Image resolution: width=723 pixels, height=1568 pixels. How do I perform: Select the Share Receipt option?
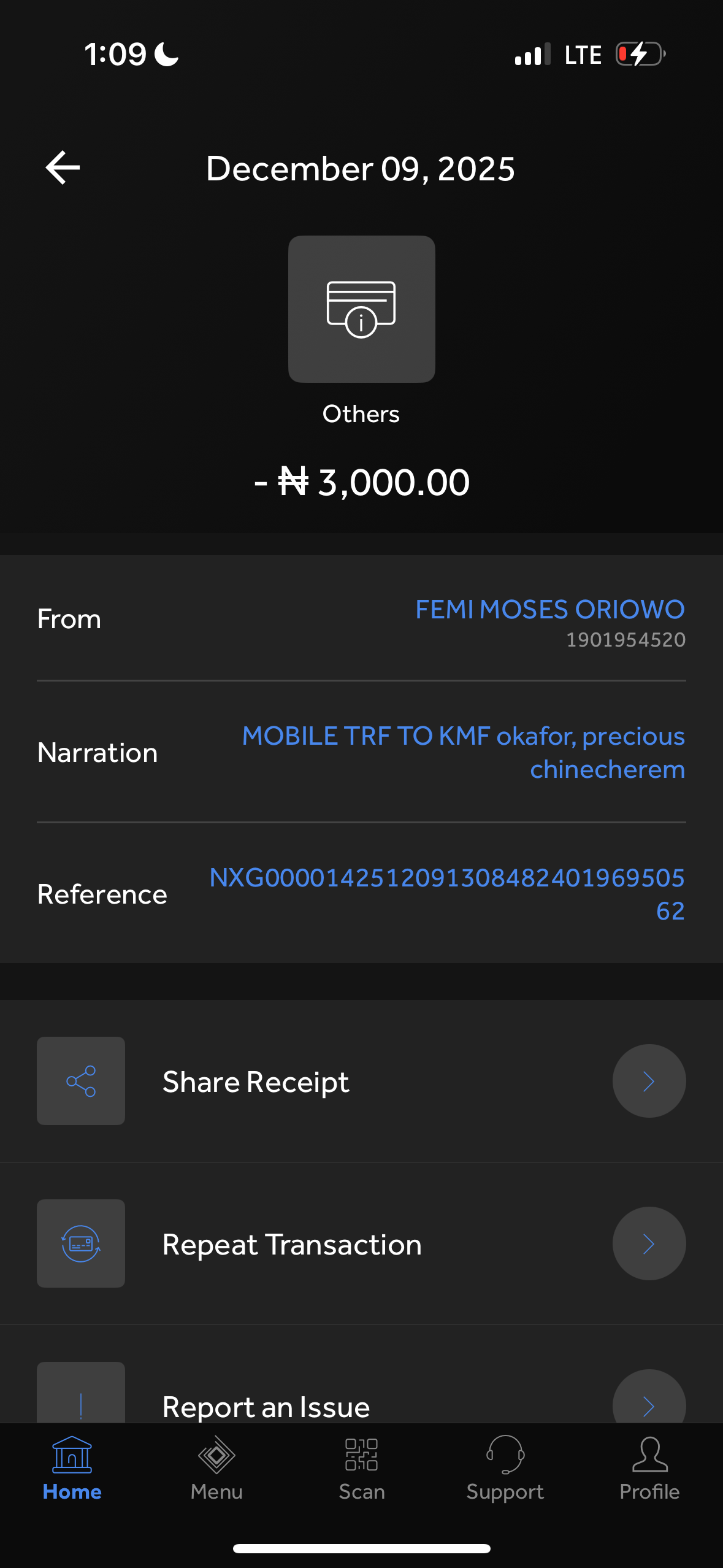click(x=256, y=1082)
